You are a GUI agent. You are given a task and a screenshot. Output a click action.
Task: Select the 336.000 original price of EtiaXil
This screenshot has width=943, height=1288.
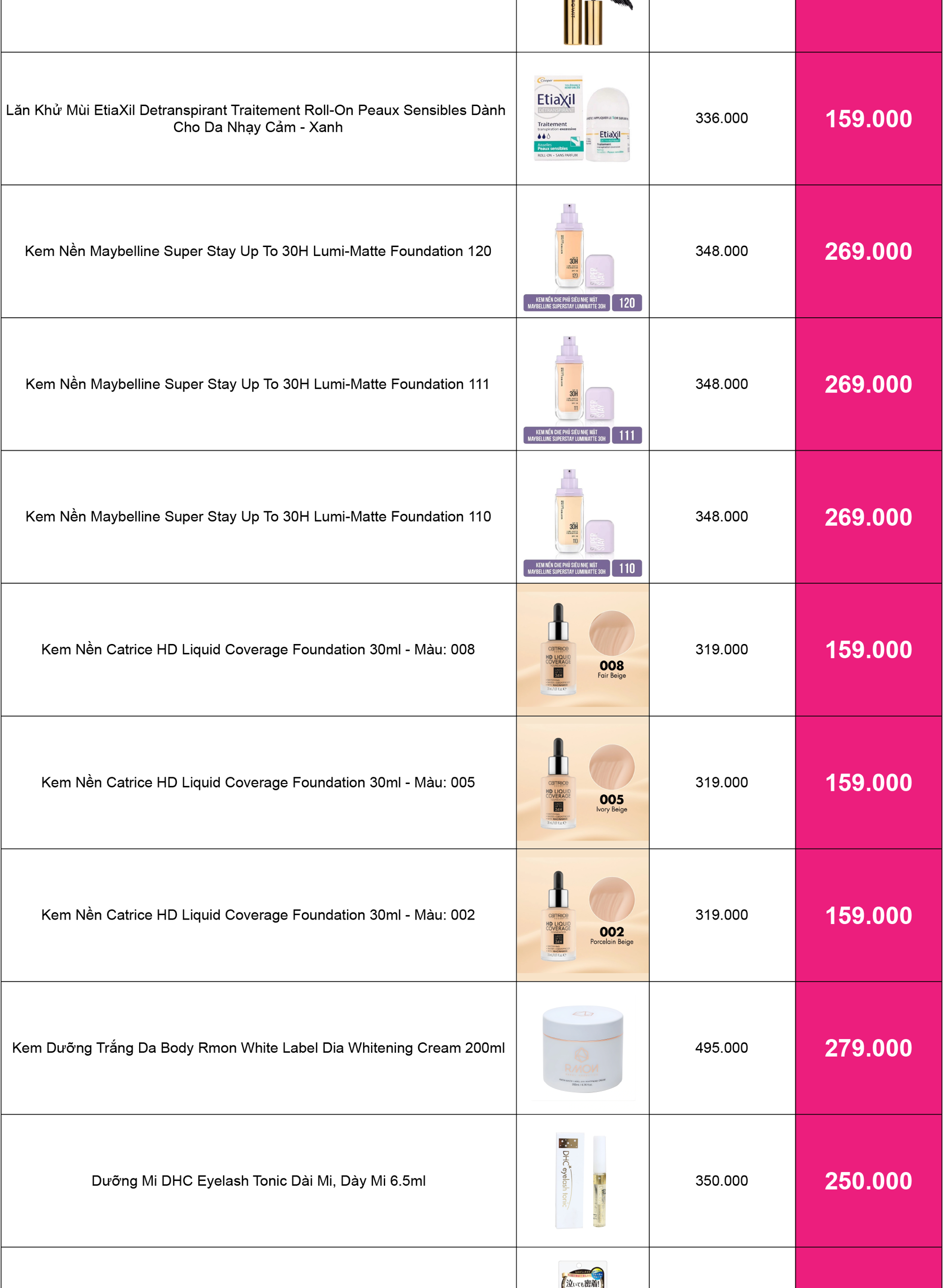721,118
